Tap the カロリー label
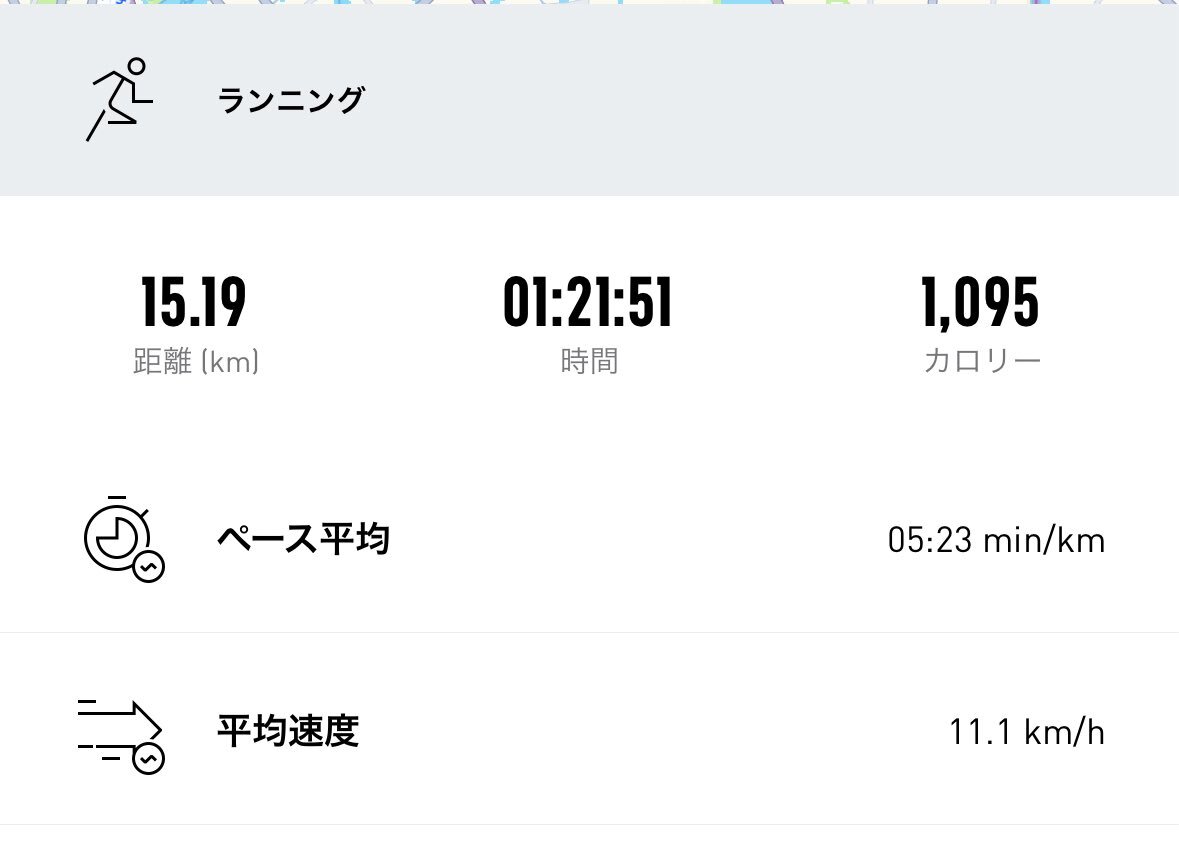This screenshot has width=1179, height=853. click(982, 361)
